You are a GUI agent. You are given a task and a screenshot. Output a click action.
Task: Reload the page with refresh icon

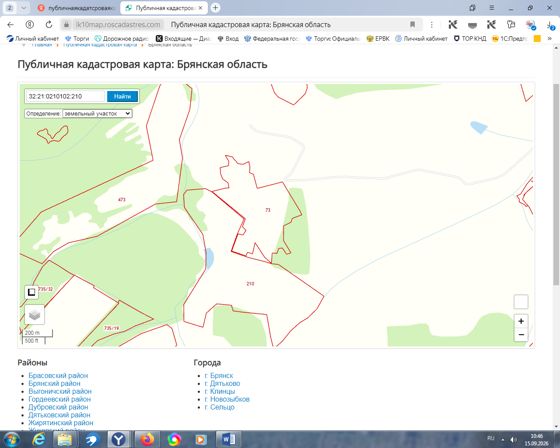tap(49, 24)
